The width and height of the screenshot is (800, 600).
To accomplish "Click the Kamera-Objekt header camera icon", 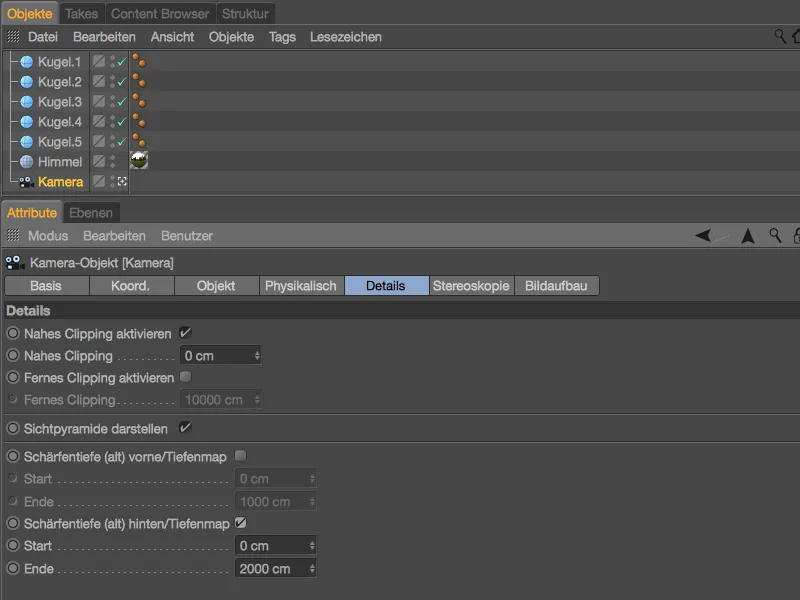I will pyautogui.click(x=15, y=263).
